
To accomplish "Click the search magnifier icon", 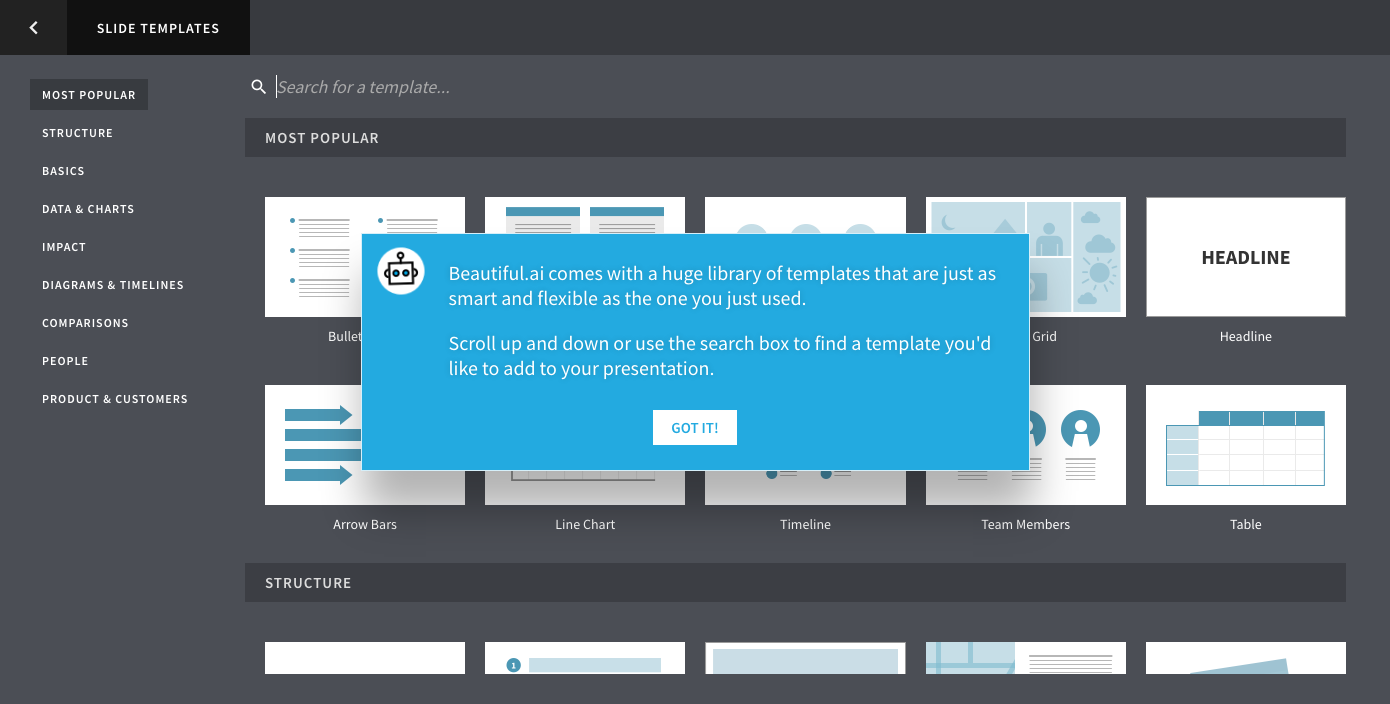I will (259, 87).
